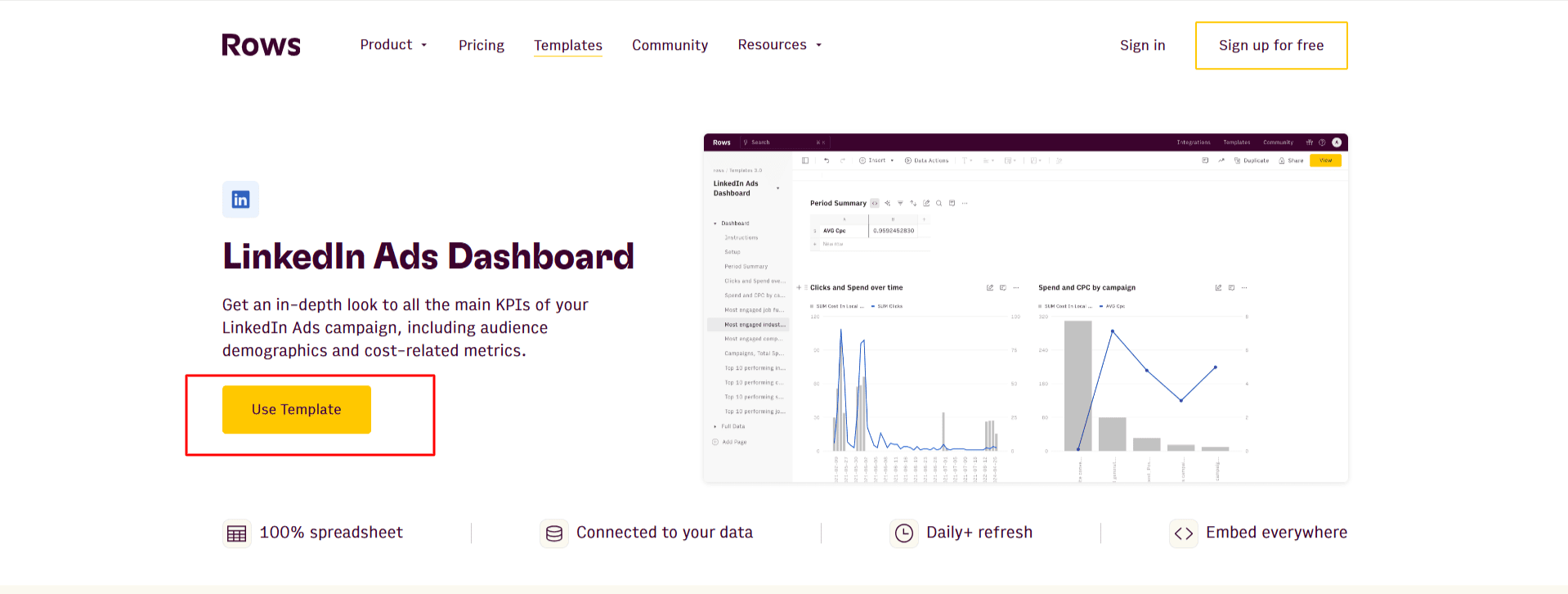
Task: Select 'Most engaged indust...' in preview sidebar
Action: click(x=748, y=325)
